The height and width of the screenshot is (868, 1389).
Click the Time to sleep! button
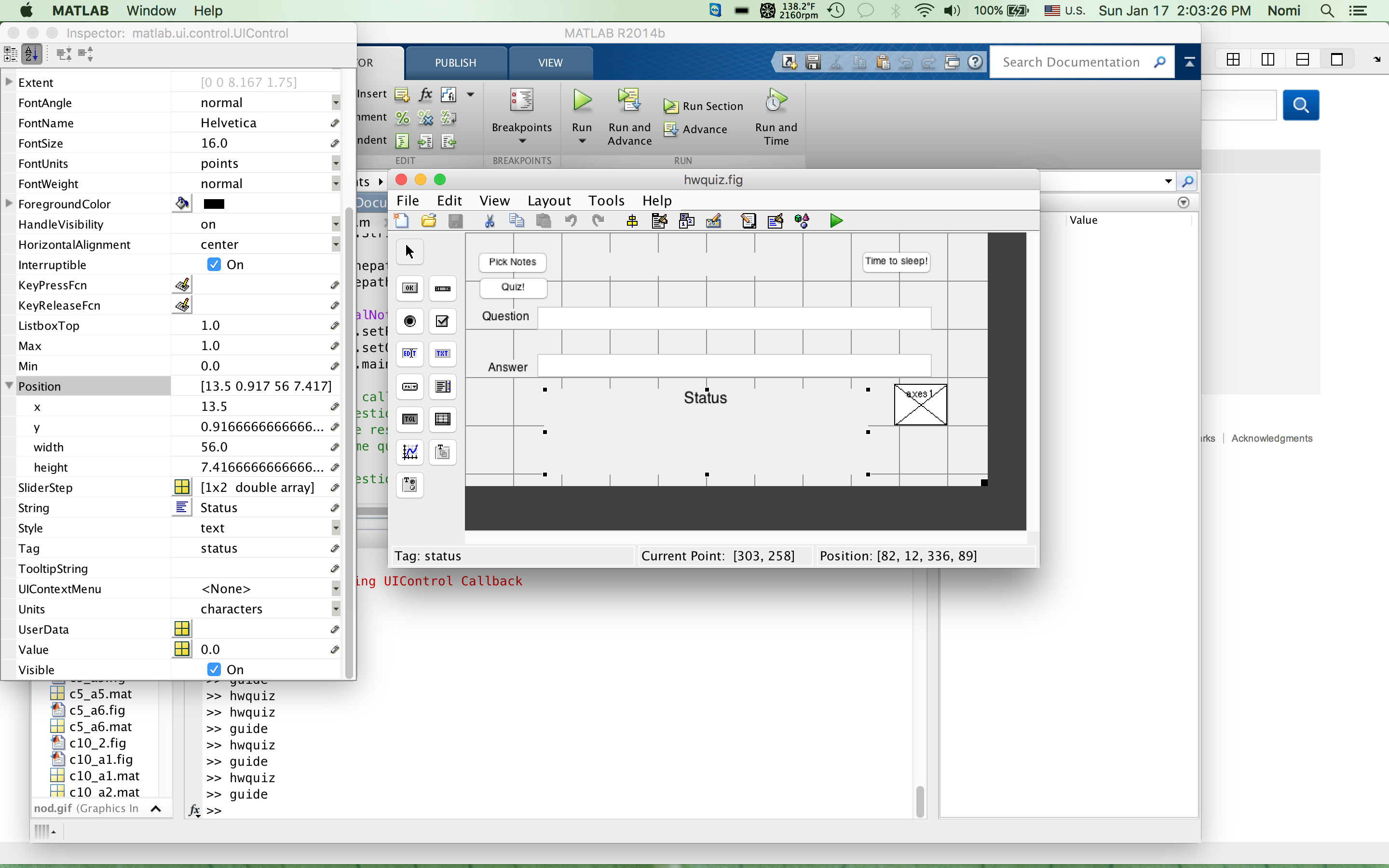click(896, 261)
